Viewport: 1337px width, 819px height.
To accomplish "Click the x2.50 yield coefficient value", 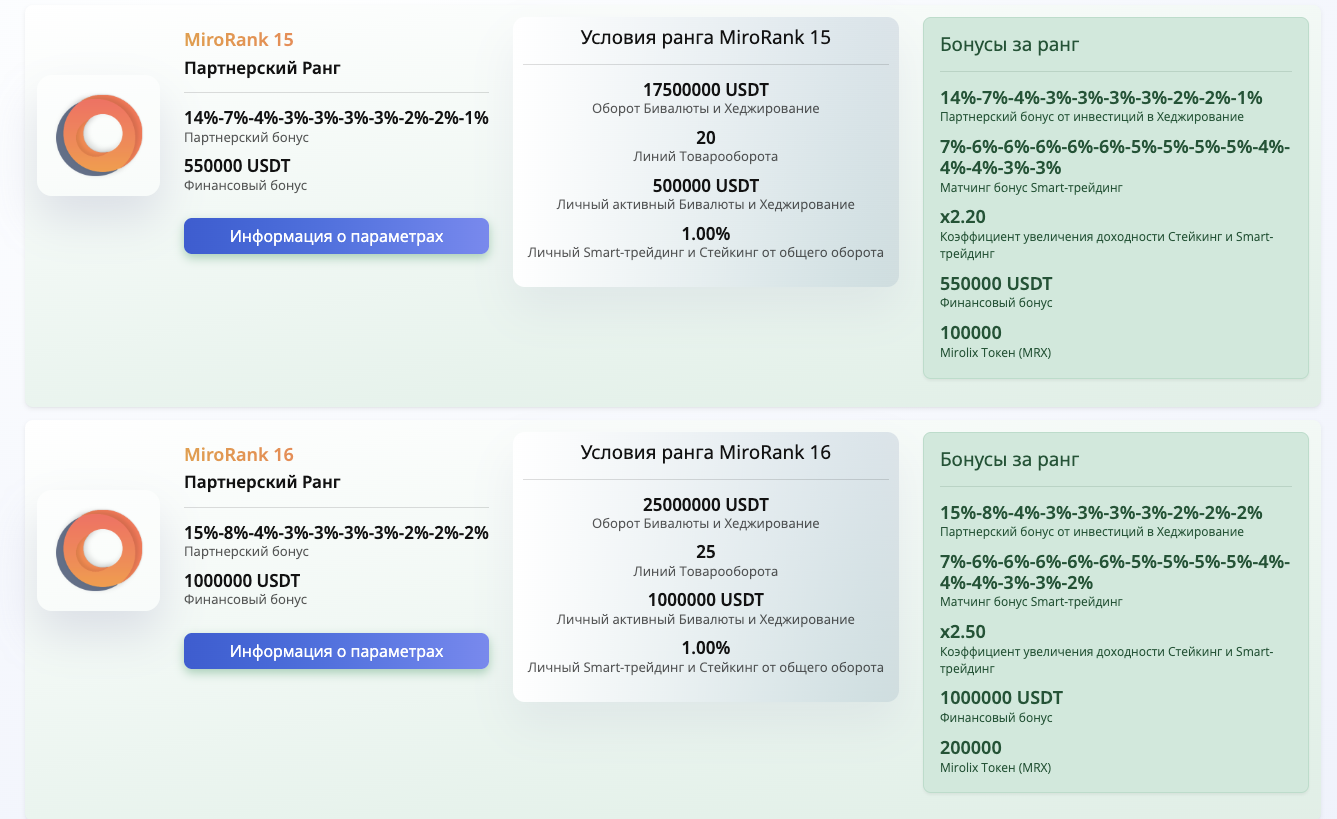I will point(962,632).
